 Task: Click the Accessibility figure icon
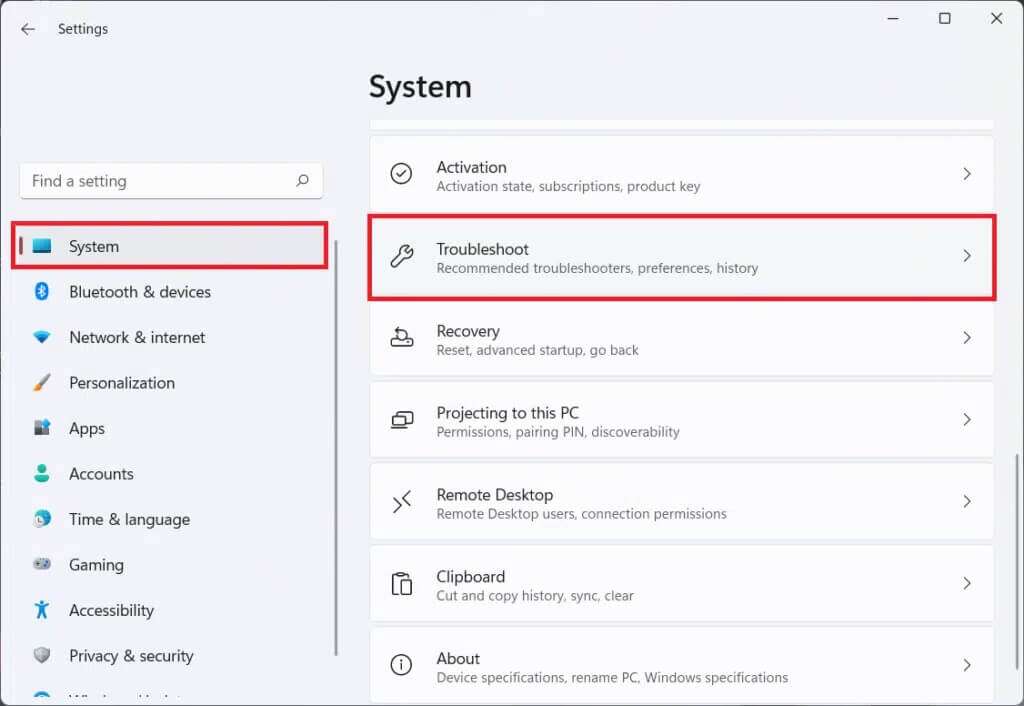point(42,610)
